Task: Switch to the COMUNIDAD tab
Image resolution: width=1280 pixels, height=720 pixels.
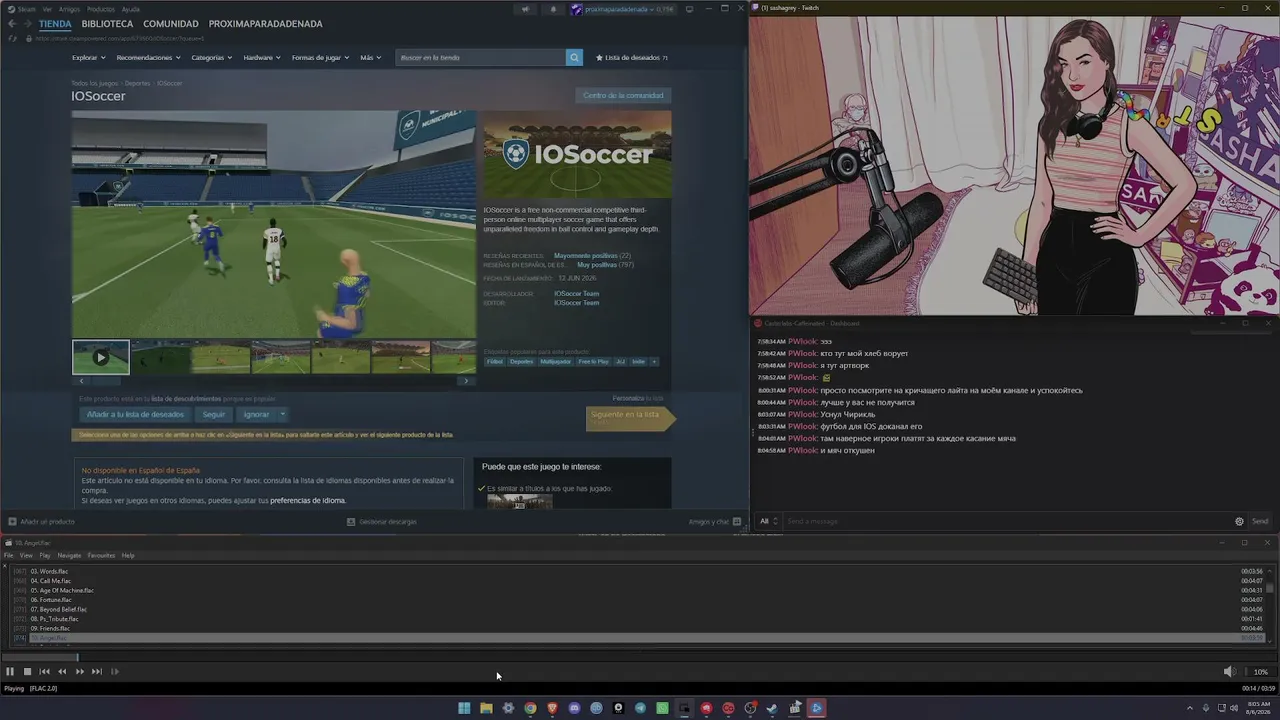Action: (x=170, y=24)
